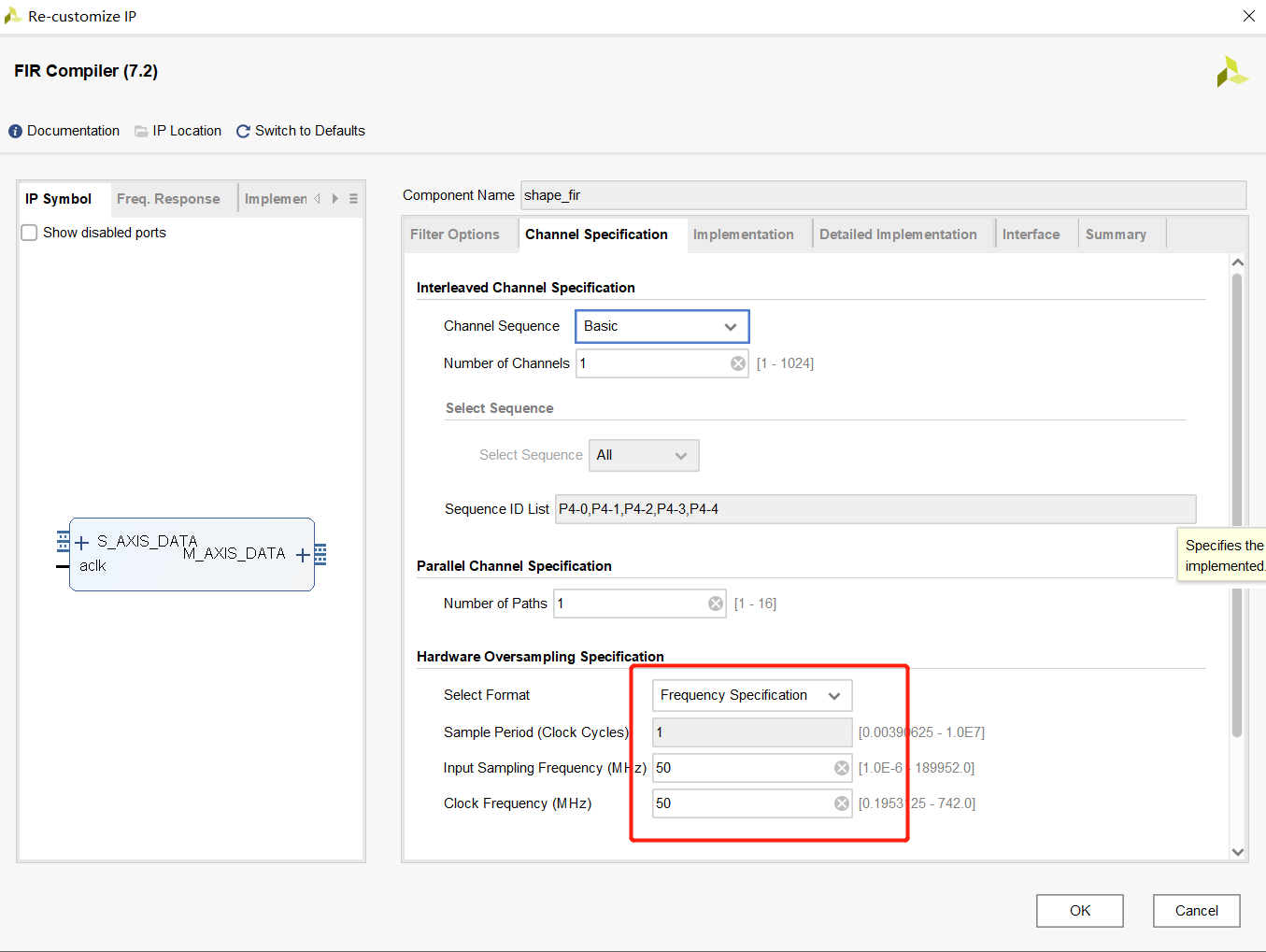Click the vertical scrollbar in settings panel
This screenshot has width=1266, height=952.
[1237, 504]
